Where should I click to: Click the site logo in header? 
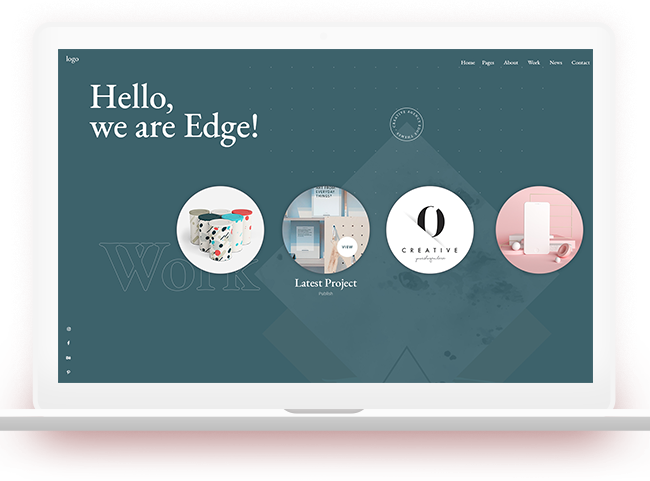pyautogui.click(x=72, y=59)
